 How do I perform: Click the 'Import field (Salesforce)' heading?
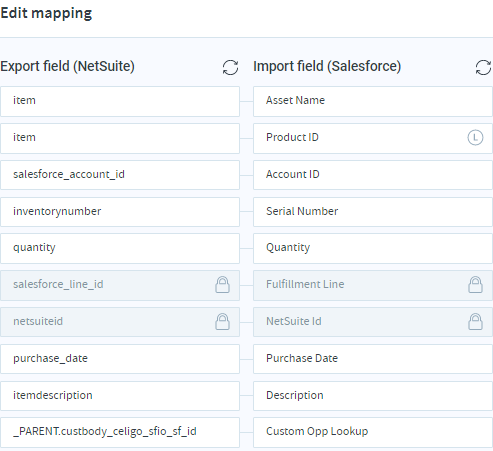327,66
